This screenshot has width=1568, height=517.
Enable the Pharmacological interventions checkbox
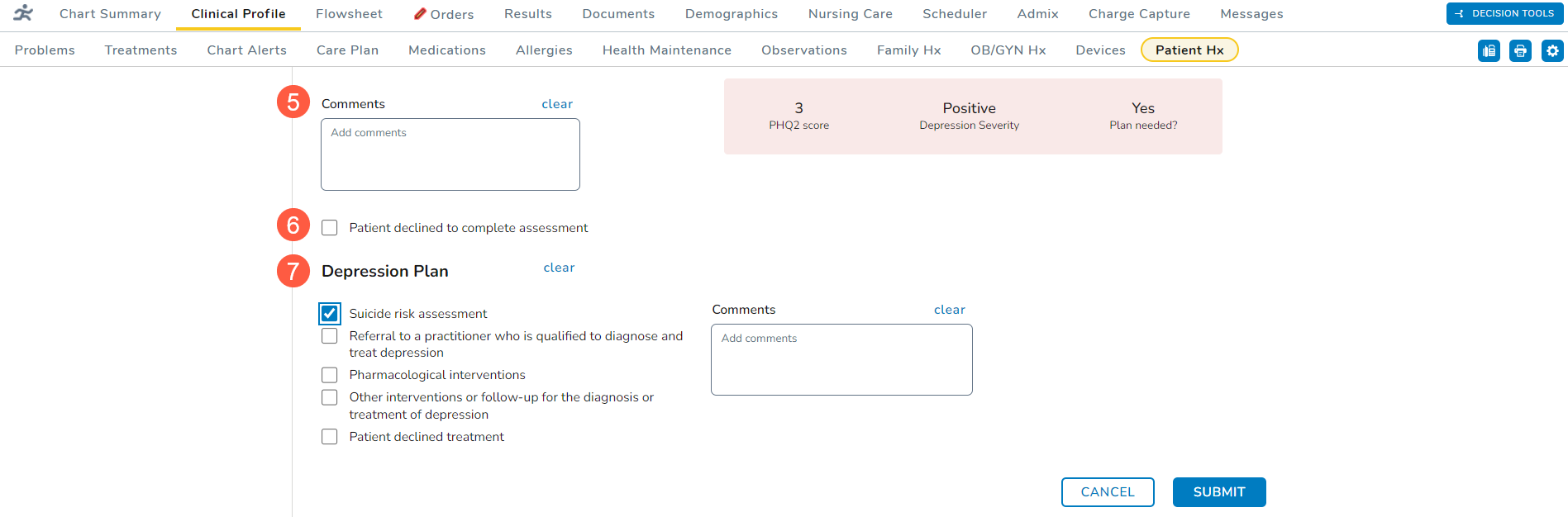[330, 375]
